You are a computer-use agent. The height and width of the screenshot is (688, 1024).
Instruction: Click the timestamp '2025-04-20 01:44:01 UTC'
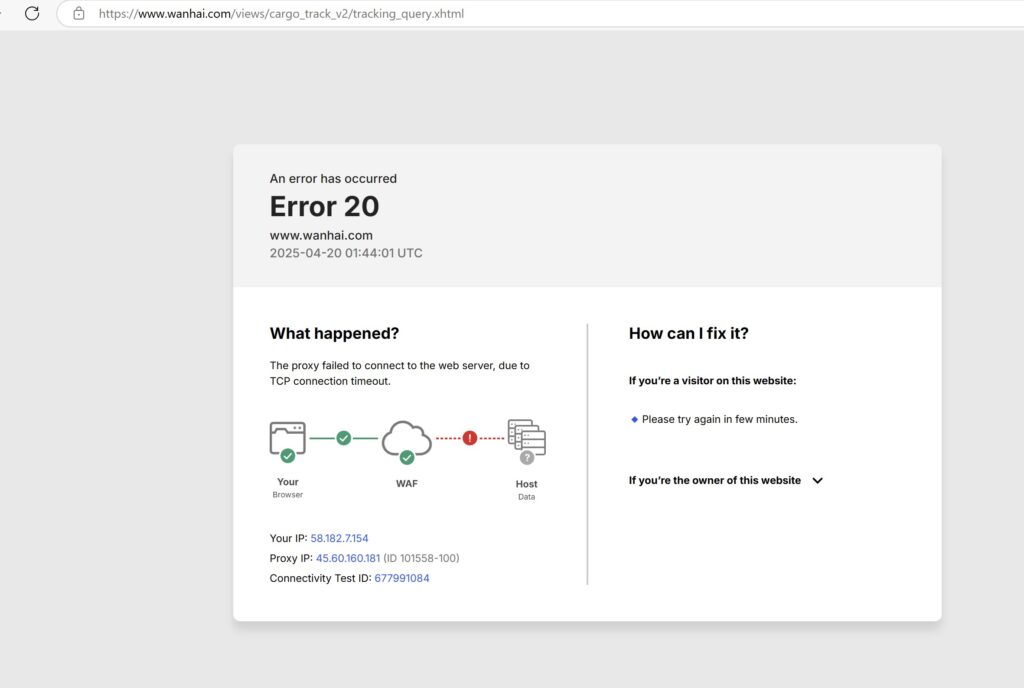(345, 253)
